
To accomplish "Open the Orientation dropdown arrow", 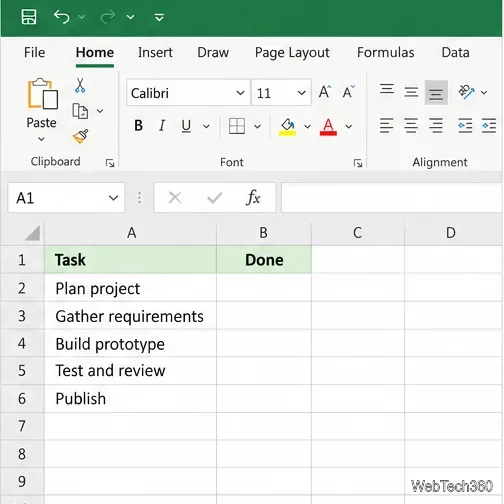I will pos(484,92).
